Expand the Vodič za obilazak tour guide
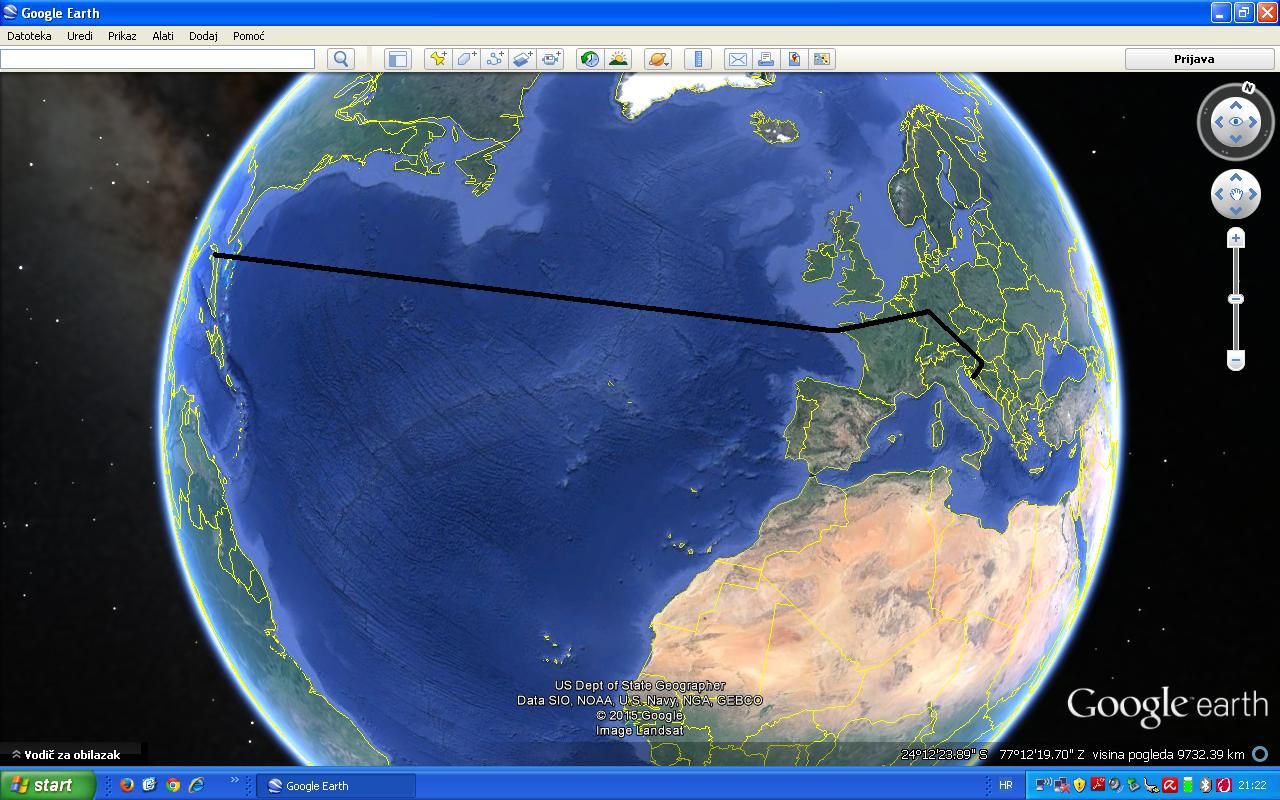This screenshot has width=1280, height=800. pyautogui.click(x=66, y=755)
